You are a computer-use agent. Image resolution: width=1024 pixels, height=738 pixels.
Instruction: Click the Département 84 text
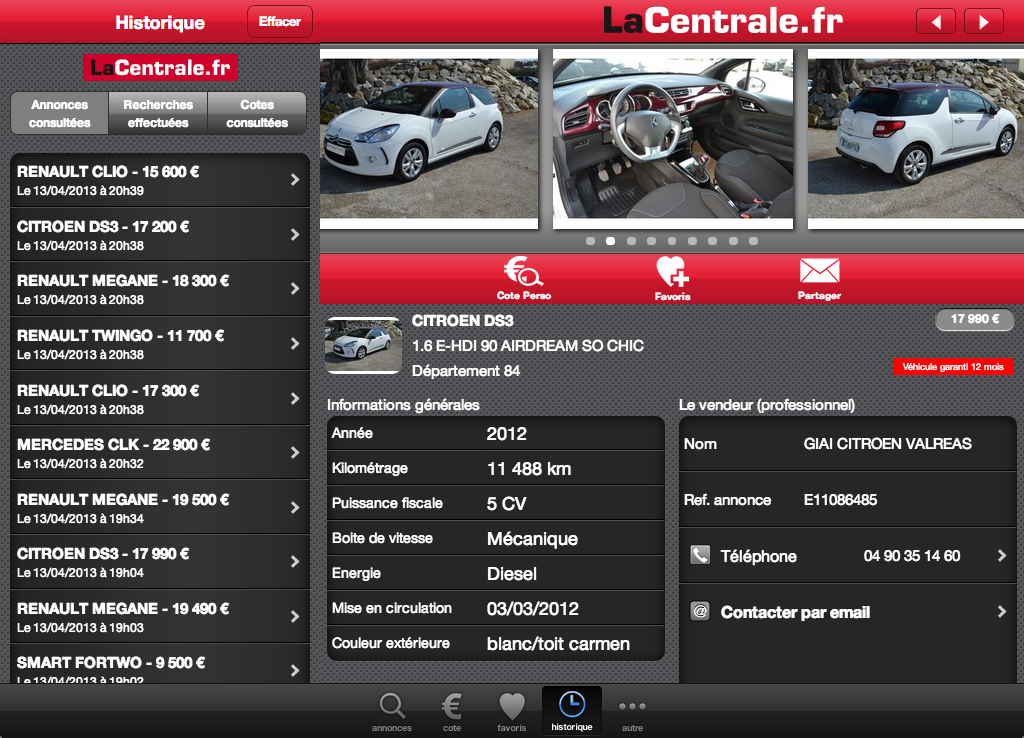click(466, 371)
